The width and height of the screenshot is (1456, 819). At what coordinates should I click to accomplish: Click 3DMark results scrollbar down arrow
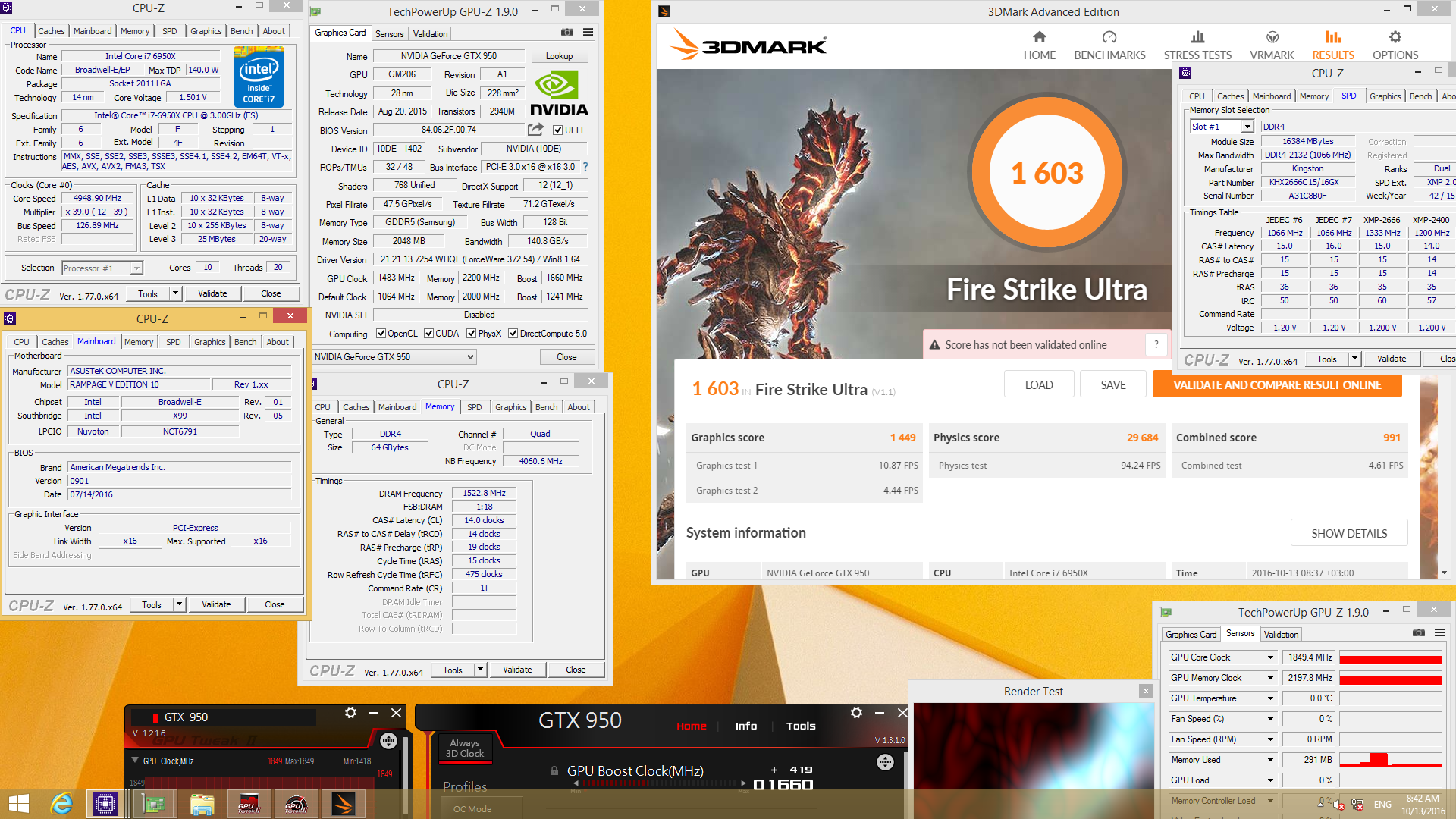pyautogui.click(x=1444, y=573)
